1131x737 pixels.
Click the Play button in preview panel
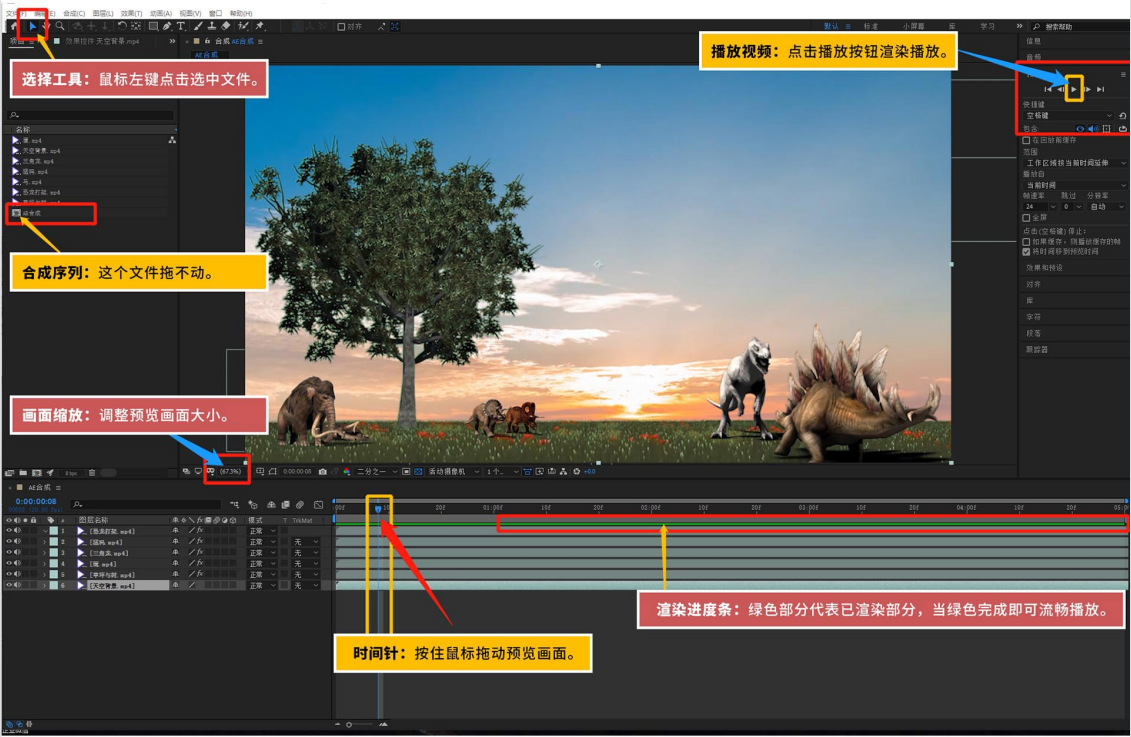tap(1074, 89)
